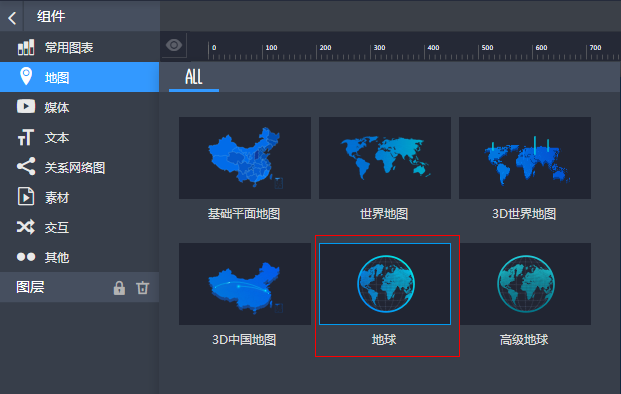Open the 文本 category

click(80, 137)
